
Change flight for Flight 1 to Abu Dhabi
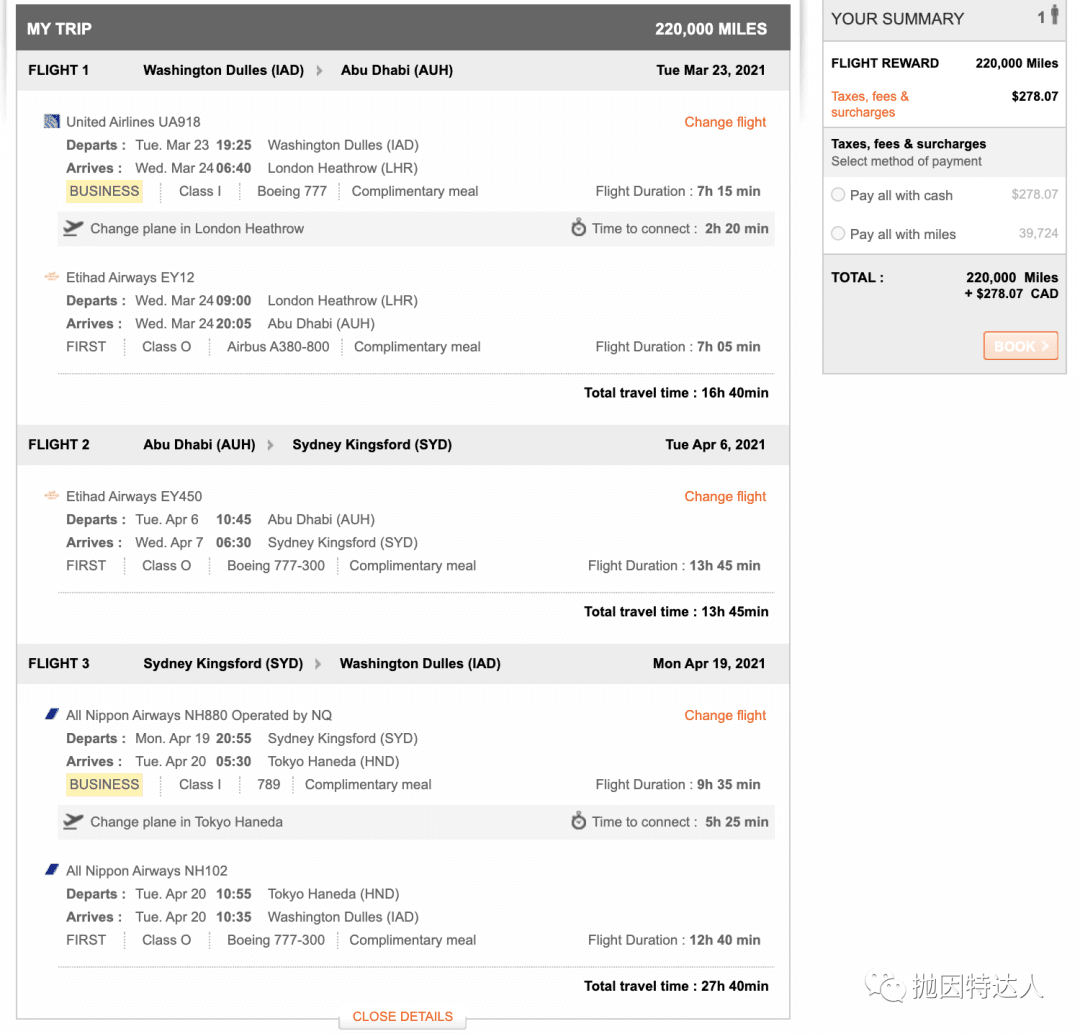[x=725, y=122]
